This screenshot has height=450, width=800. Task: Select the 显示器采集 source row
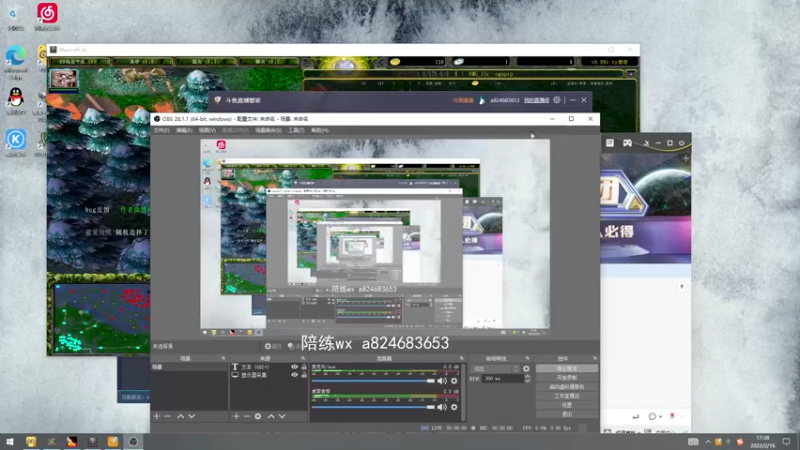pos(269,374)
